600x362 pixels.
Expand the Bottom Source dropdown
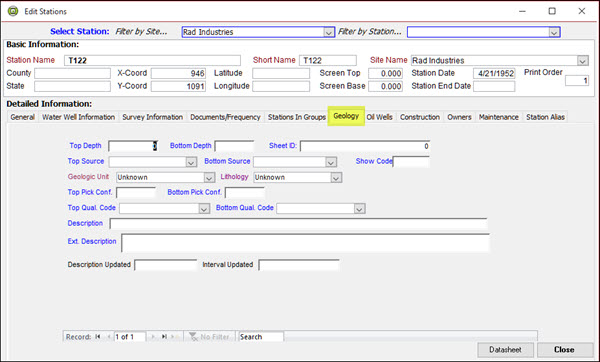tap(331, 162)
